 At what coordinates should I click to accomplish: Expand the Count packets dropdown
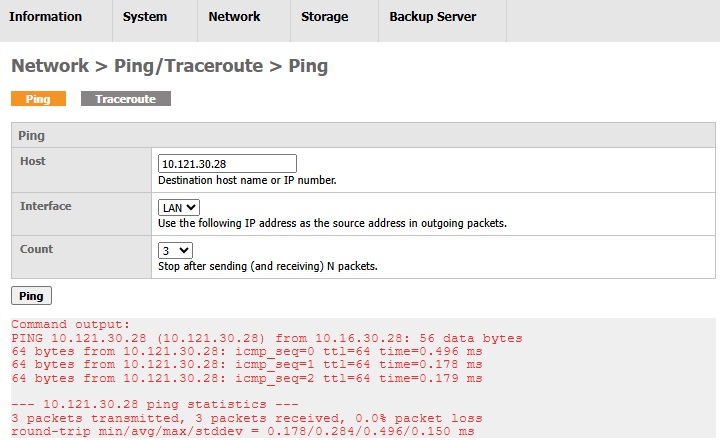click(x=175, y=250)
